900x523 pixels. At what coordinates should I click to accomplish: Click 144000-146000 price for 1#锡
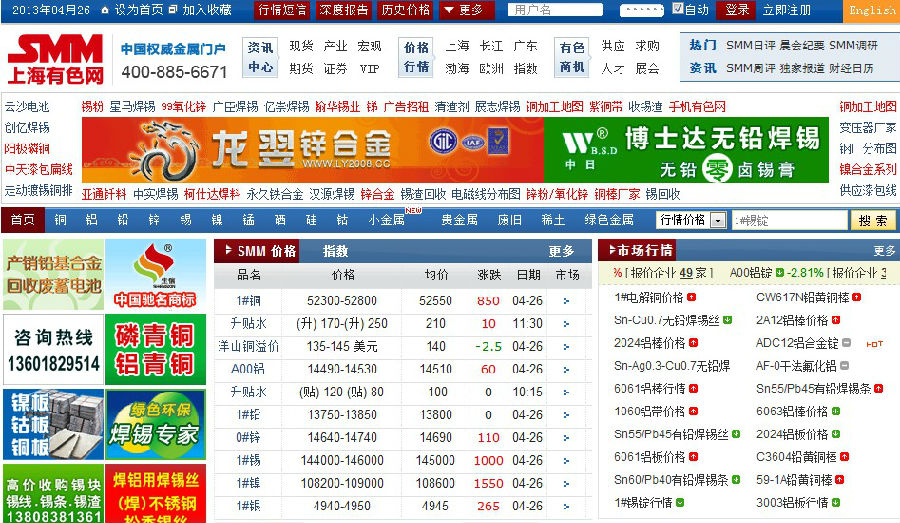click(342, 460)
